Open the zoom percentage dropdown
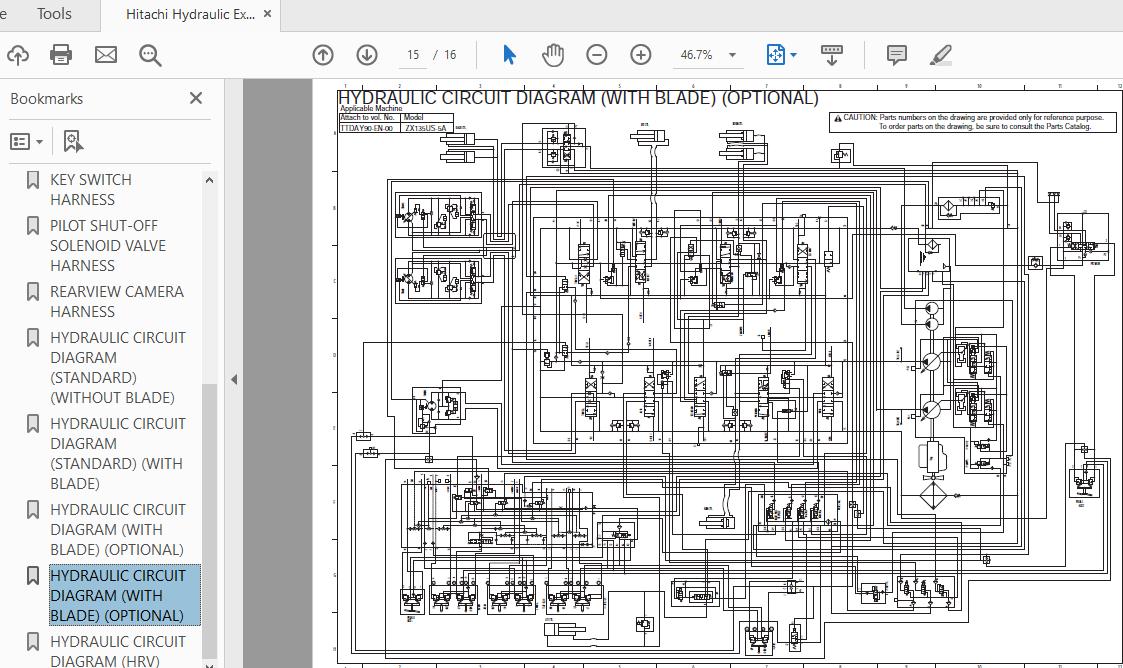 [x=732, y=55]
